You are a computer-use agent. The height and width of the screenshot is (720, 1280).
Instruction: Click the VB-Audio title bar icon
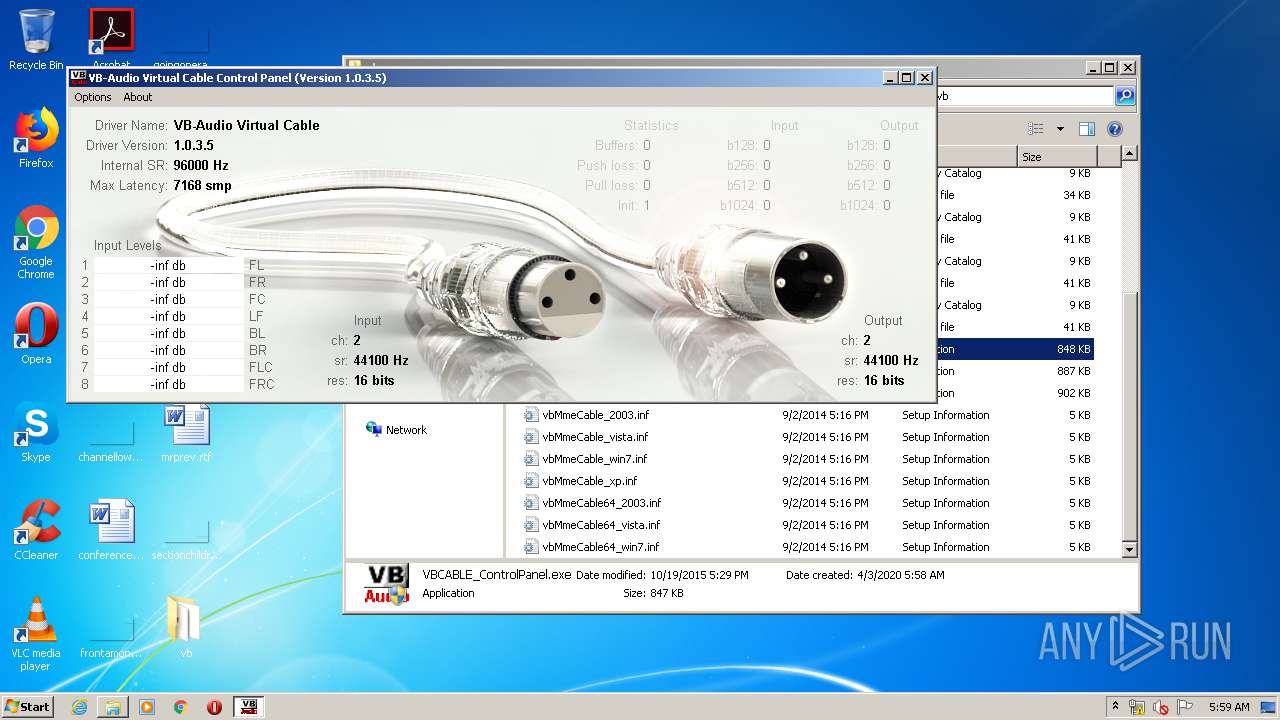pyautogui.click(x=78, y=78)
